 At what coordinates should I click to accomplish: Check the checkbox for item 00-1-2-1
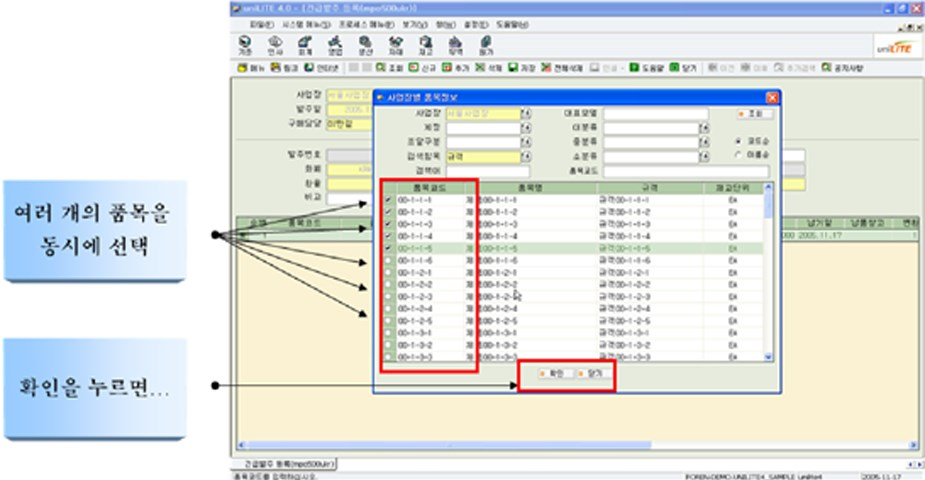388,272
